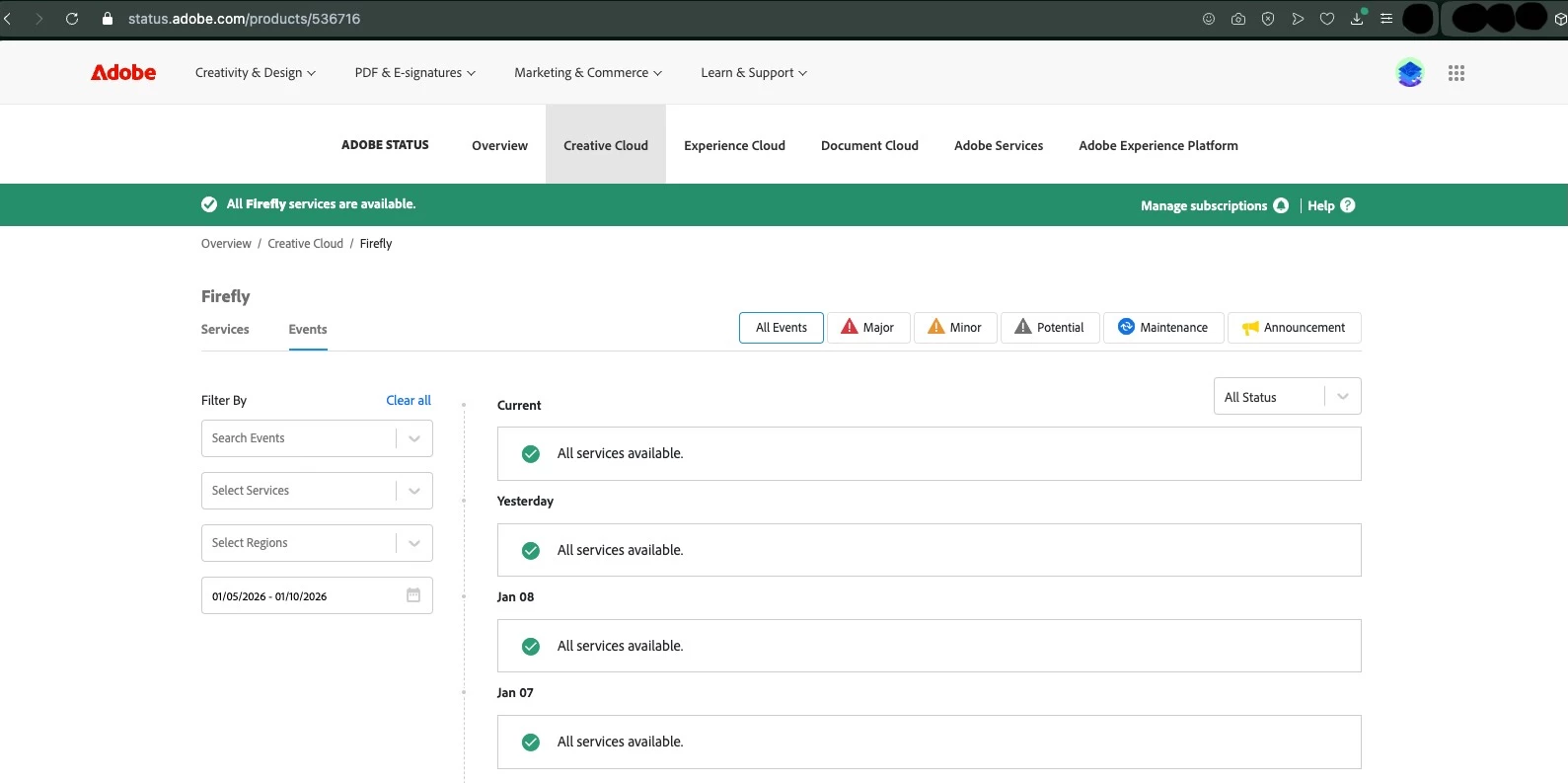Click the Manage subscriptions link
Screen dimensions: 1568x783
1204,205
